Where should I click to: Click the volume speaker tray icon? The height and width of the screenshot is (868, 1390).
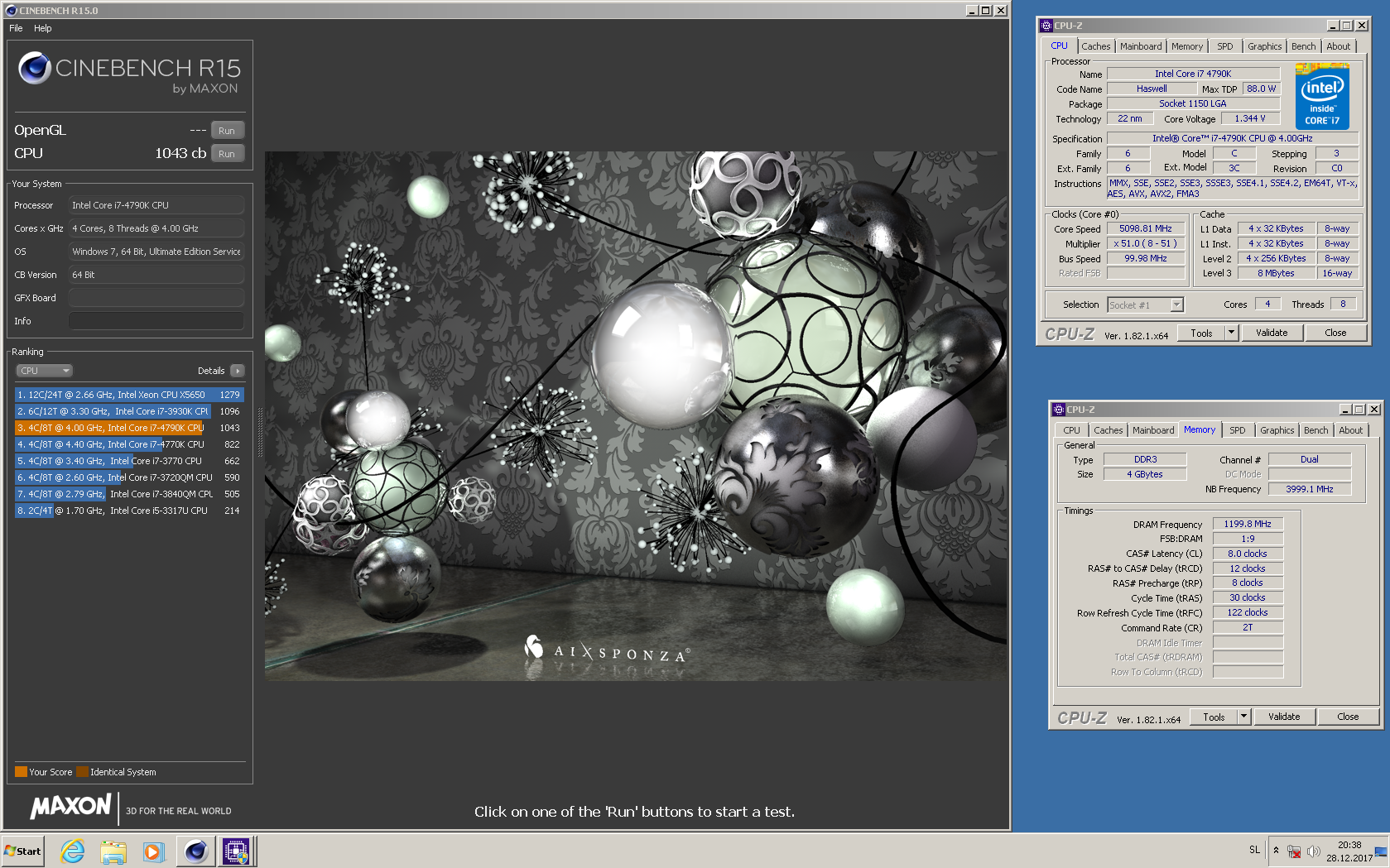click(1313, 851)
